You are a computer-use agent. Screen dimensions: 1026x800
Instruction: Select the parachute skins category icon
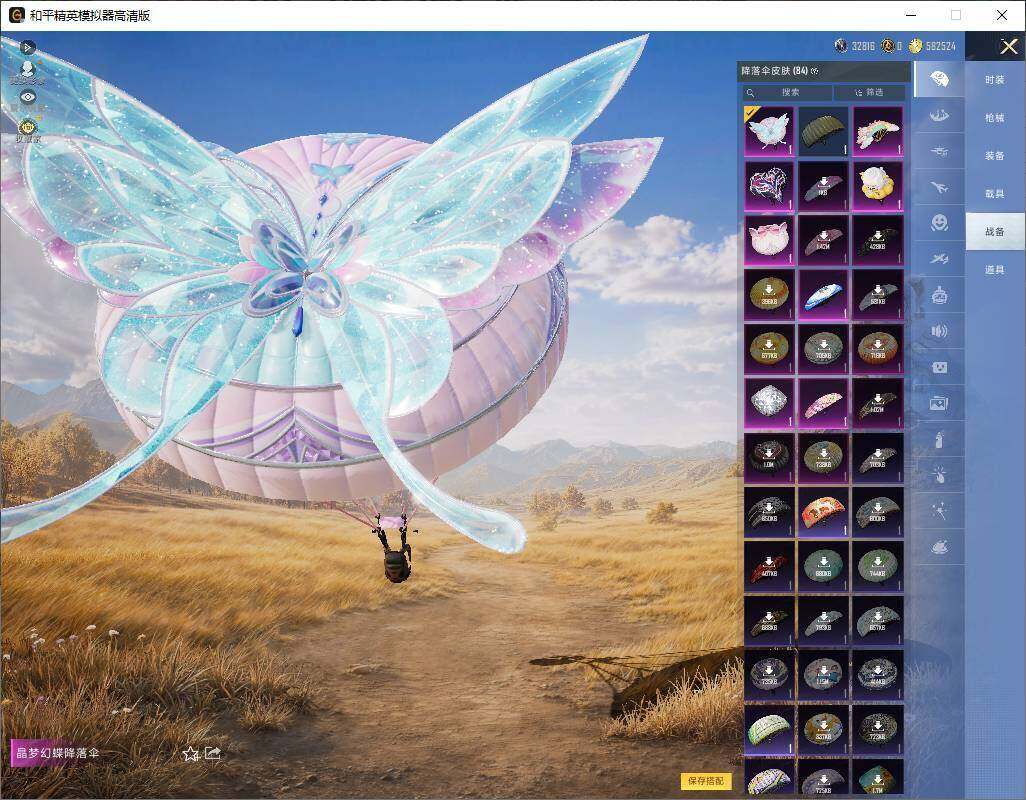click(x=939, y=80)
